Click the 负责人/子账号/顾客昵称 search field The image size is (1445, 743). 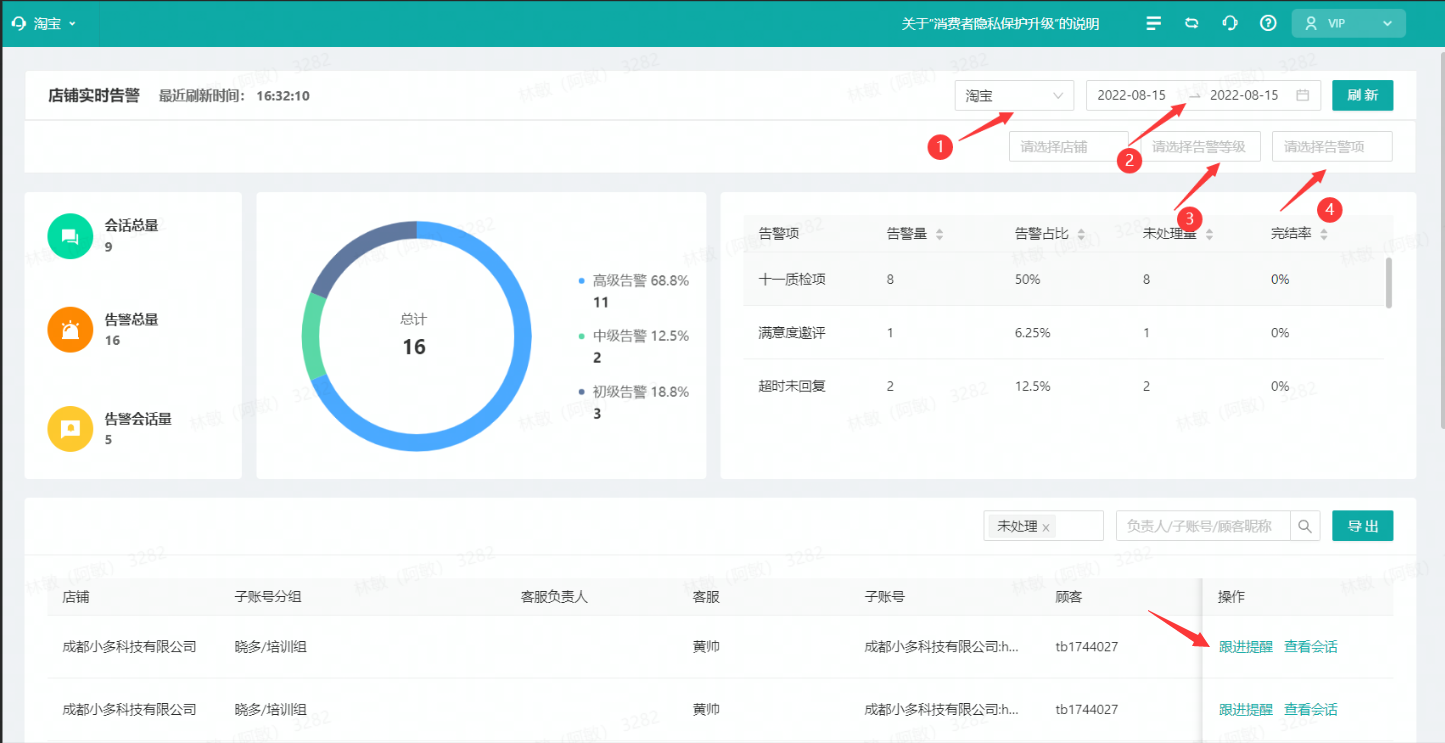pyautogui.click(x=1203, y=526)
